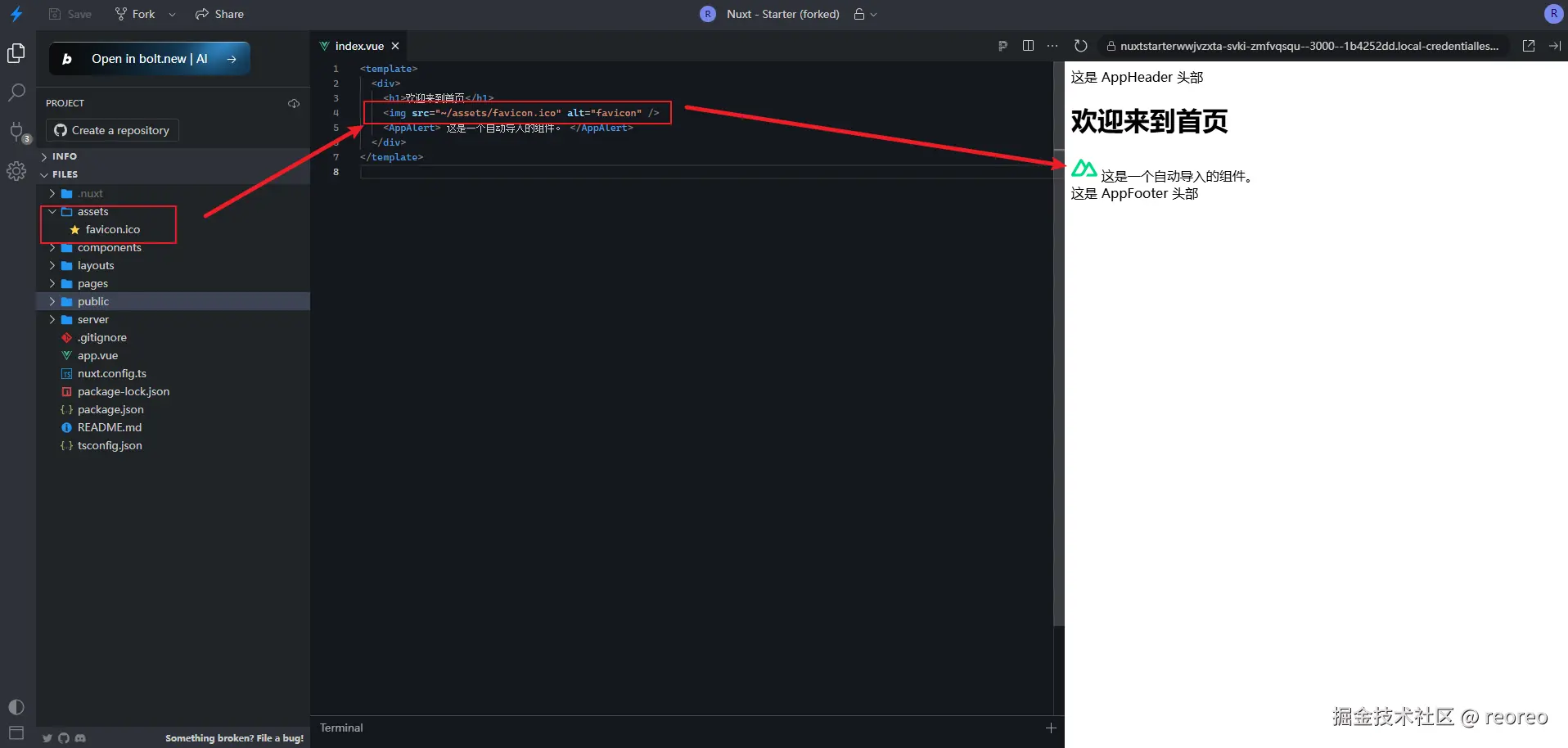This screenshot has height=748, width=1568.
Task: Add new terminal with plus icon
Action: pyautogui.click(x=1051, y=728)
